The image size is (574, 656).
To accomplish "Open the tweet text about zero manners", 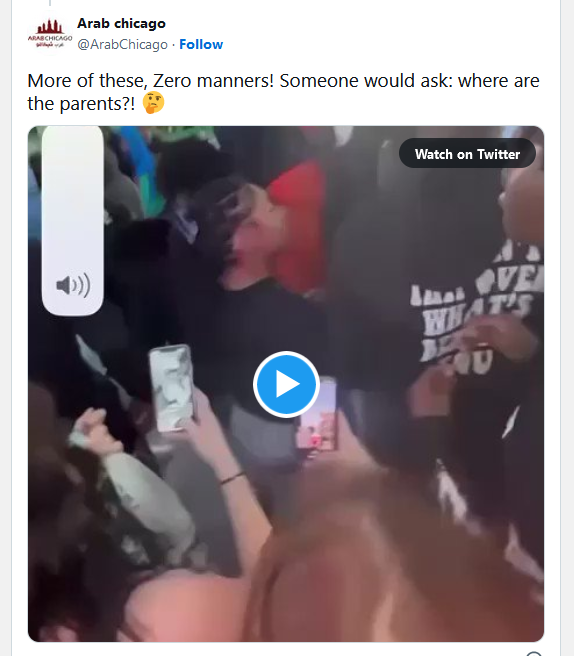I will pyautogui.click(x=283, y=92).
